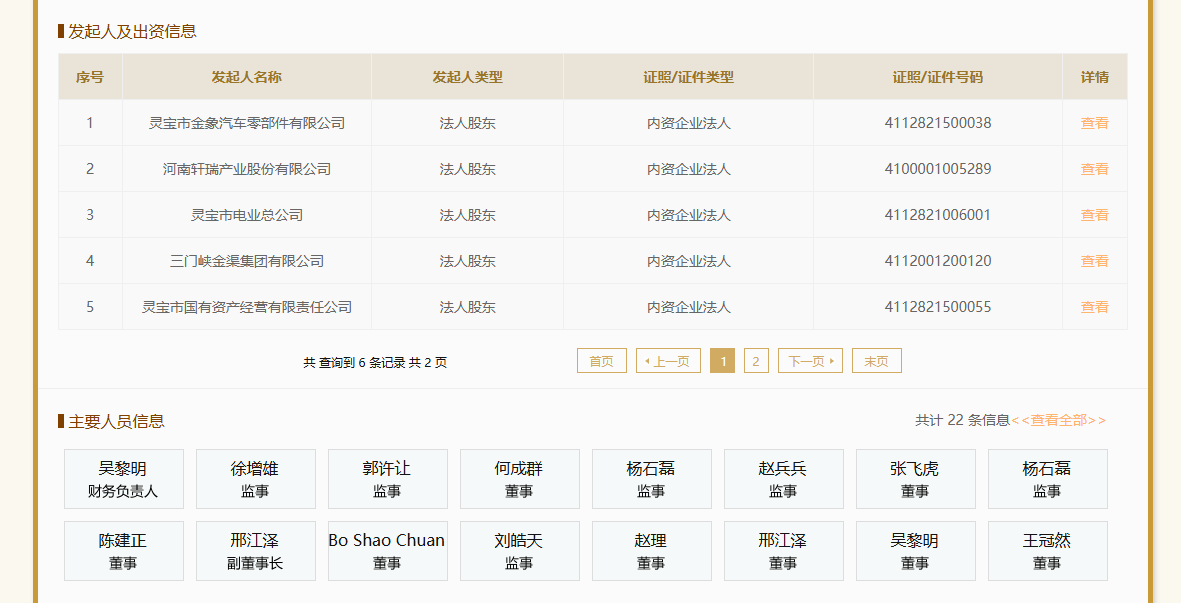Click the 证照/证件号码 column header

(938, 77)
